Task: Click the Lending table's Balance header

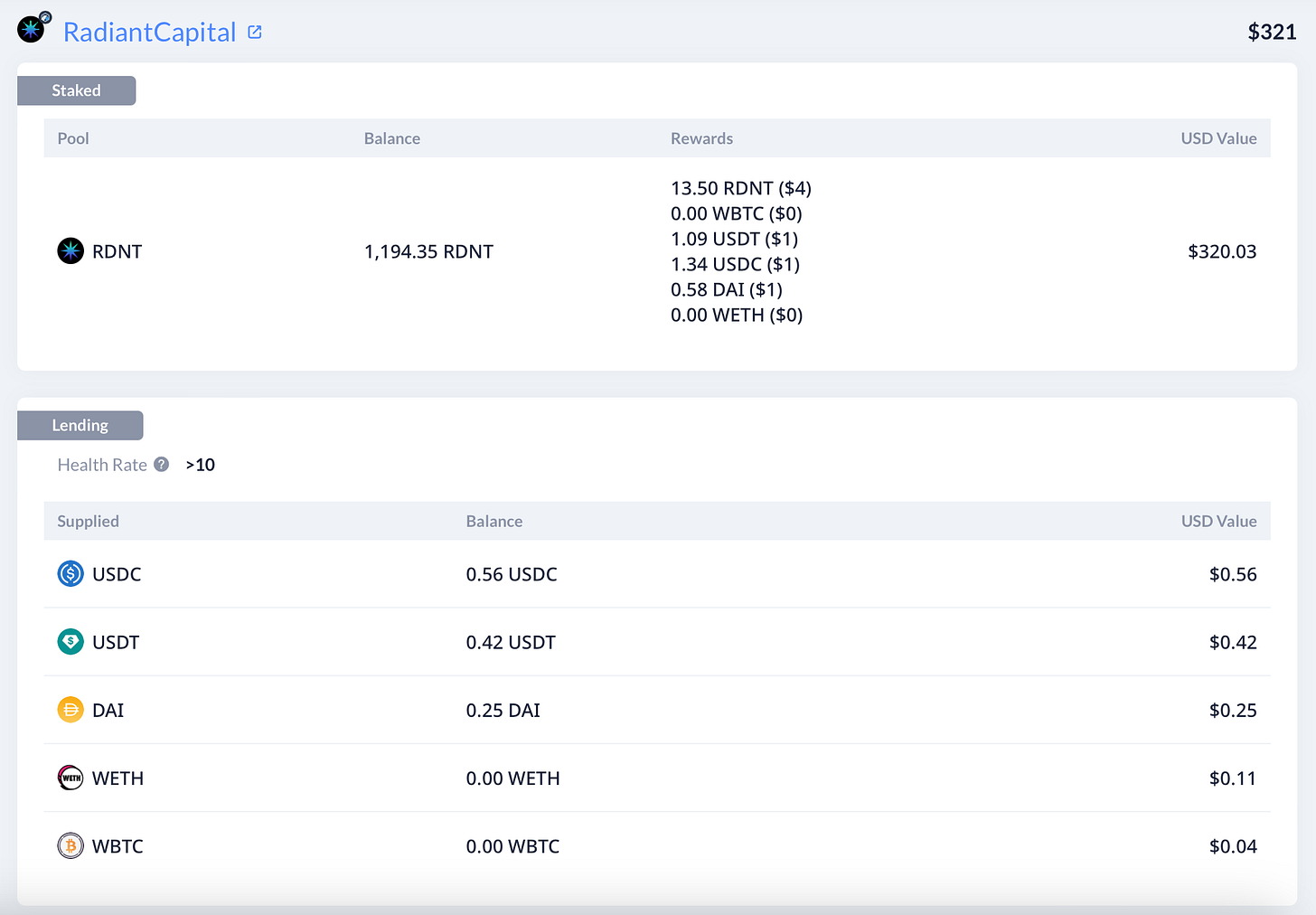Action: pos(494,521)
